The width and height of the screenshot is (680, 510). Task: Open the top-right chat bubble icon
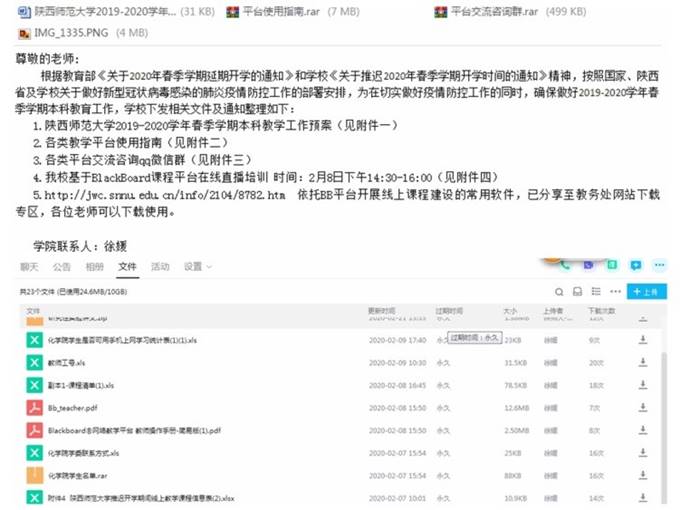(636, 266)
